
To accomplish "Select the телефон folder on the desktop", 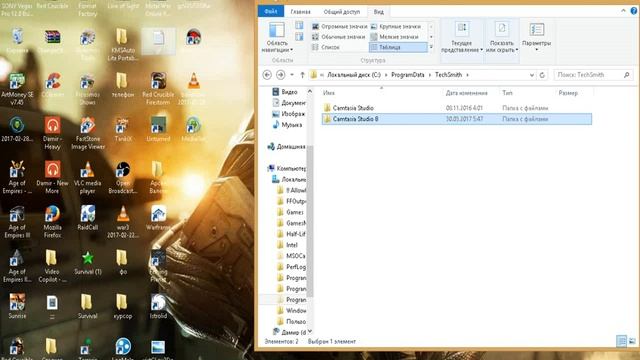I will click(122, 85).
